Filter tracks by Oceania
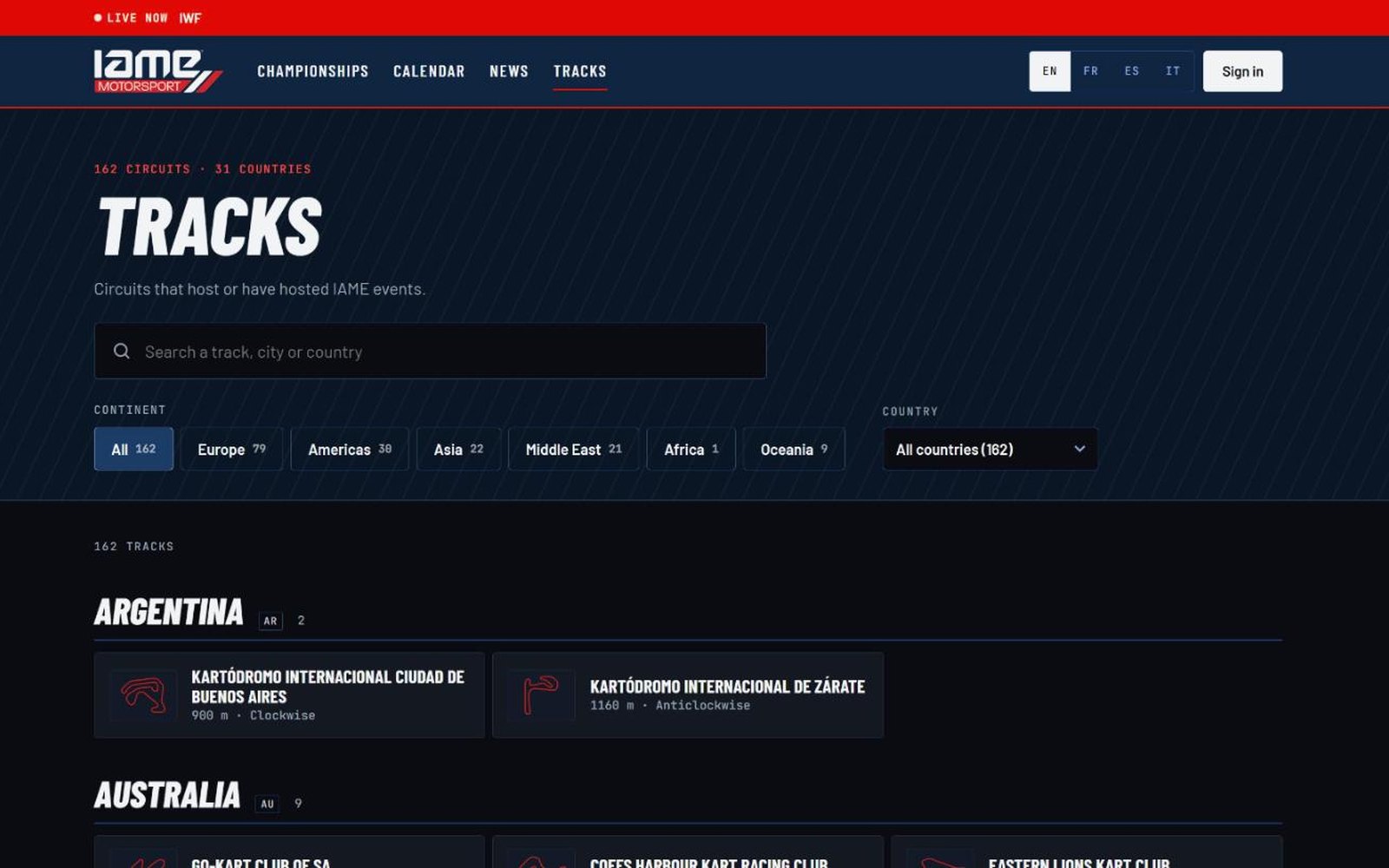Screen dimensions: 1389x868 tap(793, 449)
